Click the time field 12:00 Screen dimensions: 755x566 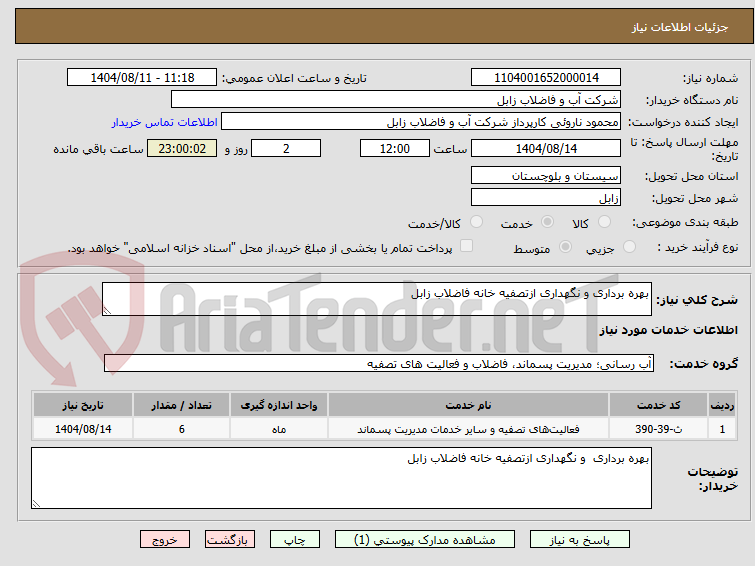(x=395, y=148)
